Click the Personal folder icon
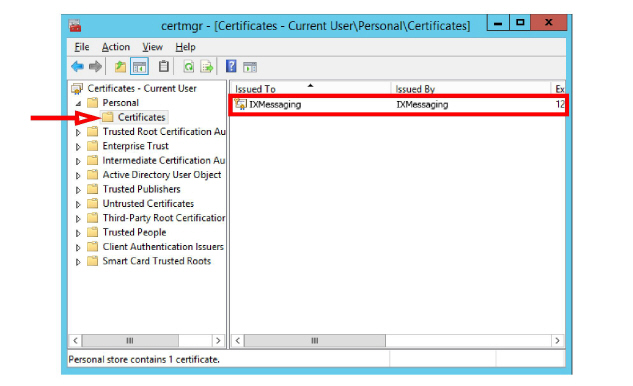The width and height of the screenshot is (633, 386). coord(92,103)
